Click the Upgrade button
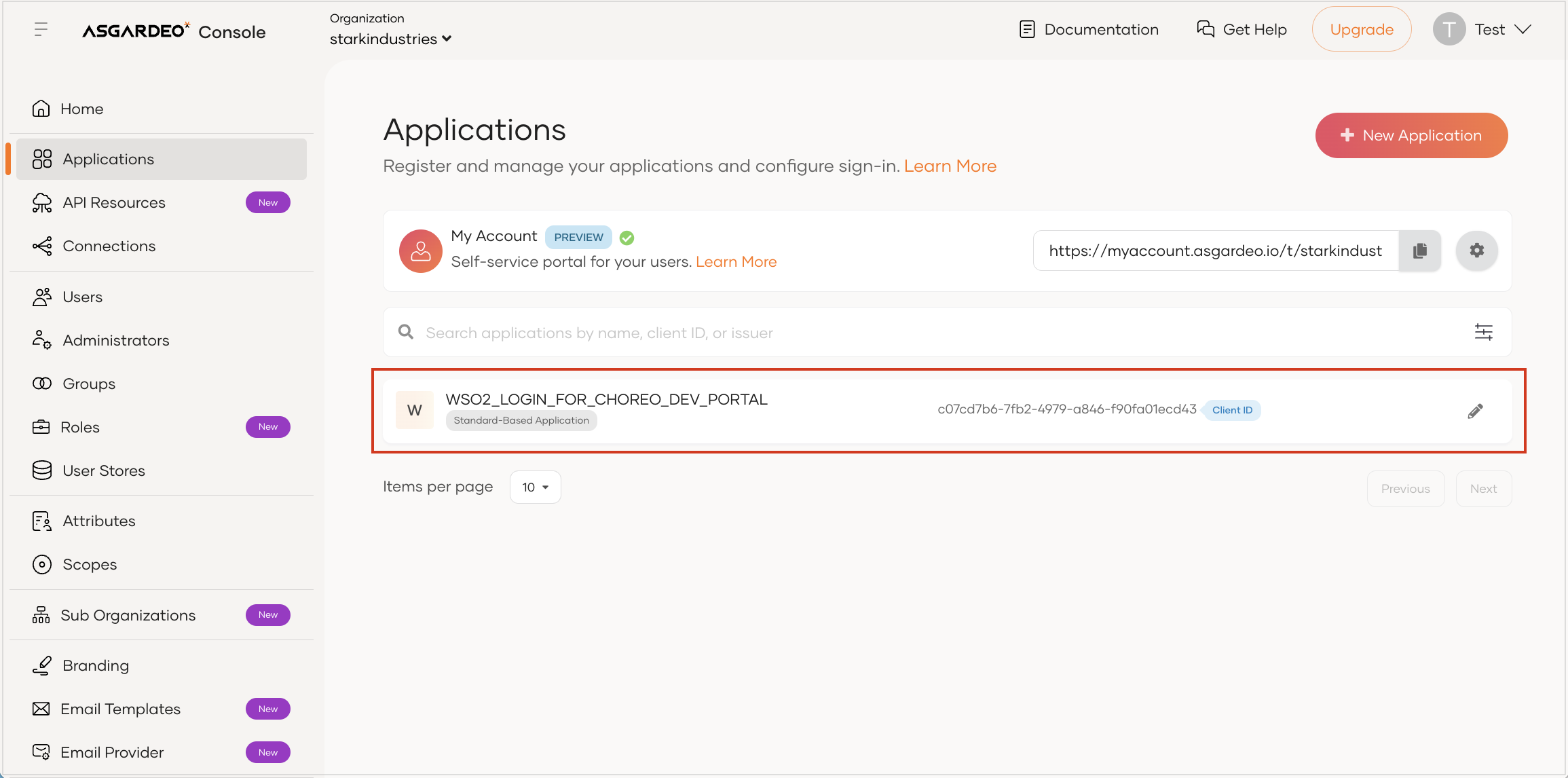The width and height of the screenshot is (1568, 778). point(1362,29)
